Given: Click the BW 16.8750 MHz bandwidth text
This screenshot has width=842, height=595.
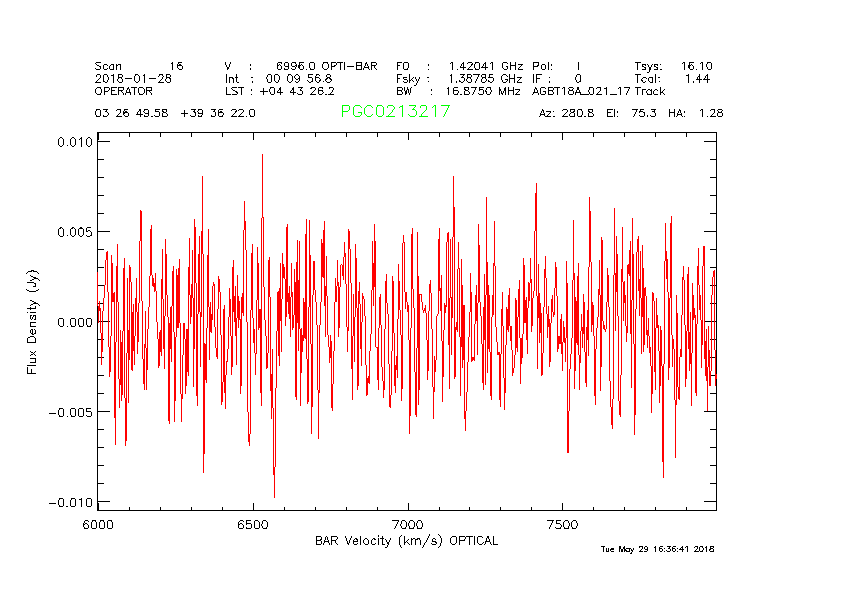Looking at the screenshot, I should pos(459,91).
